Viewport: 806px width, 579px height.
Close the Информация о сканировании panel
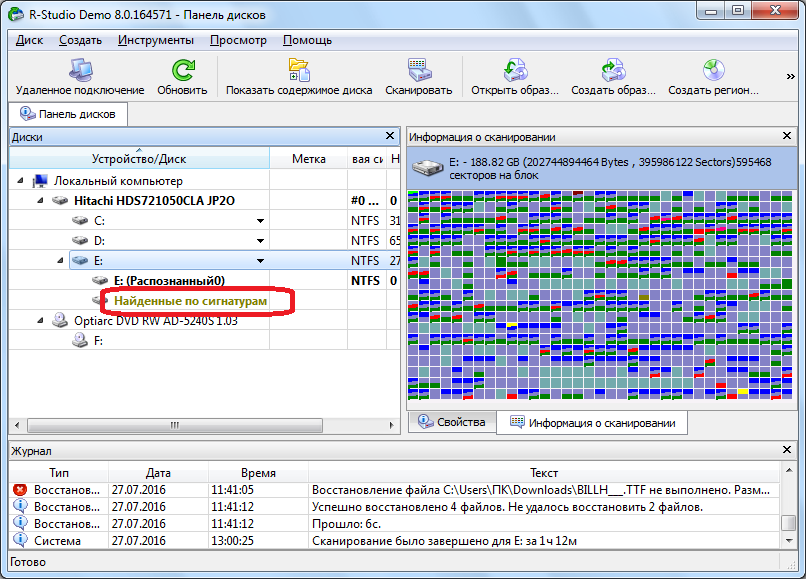click(x=786, y=136)
